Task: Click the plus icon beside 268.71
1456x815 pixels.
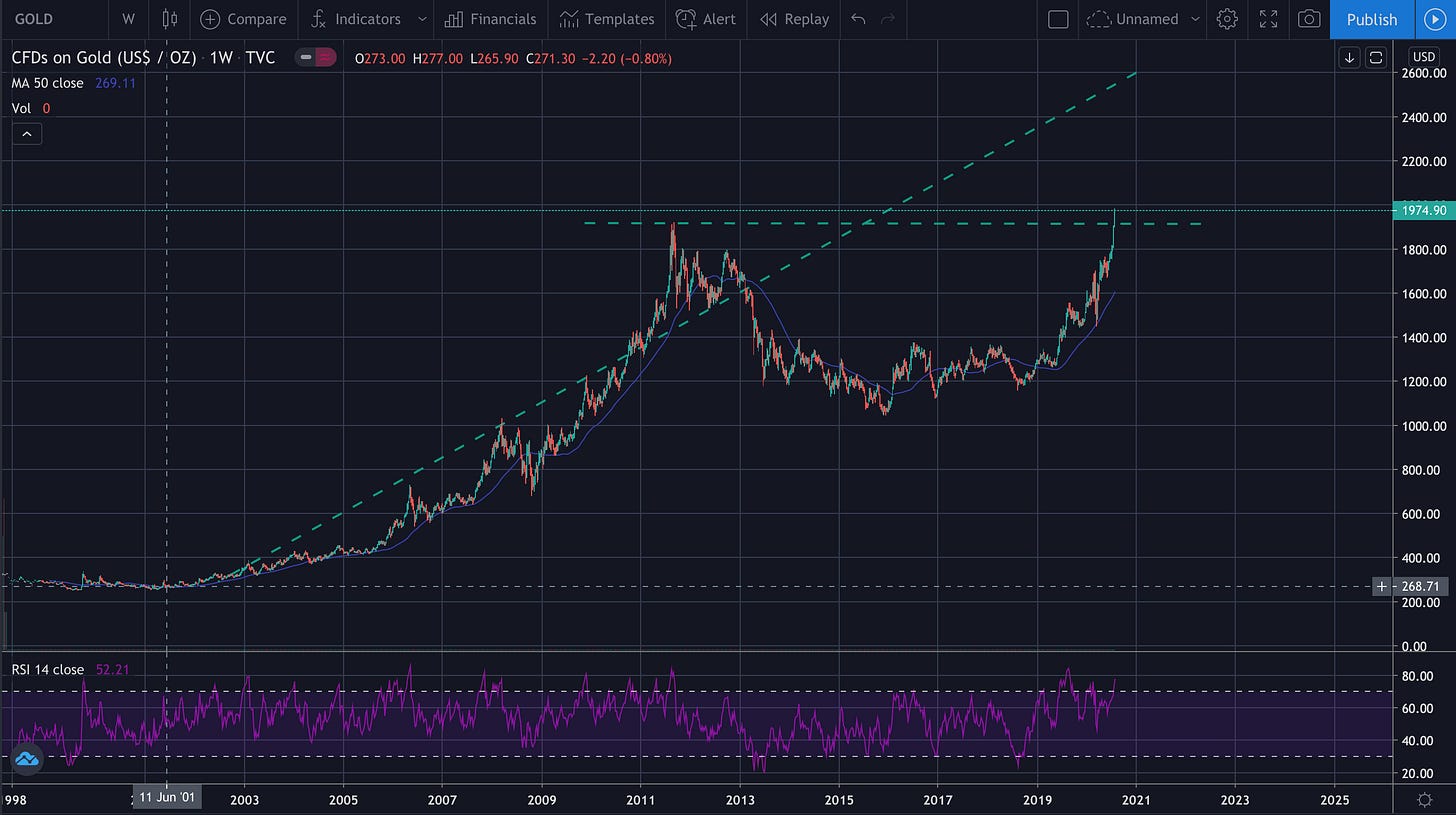Action: [x=1382, y=586]
